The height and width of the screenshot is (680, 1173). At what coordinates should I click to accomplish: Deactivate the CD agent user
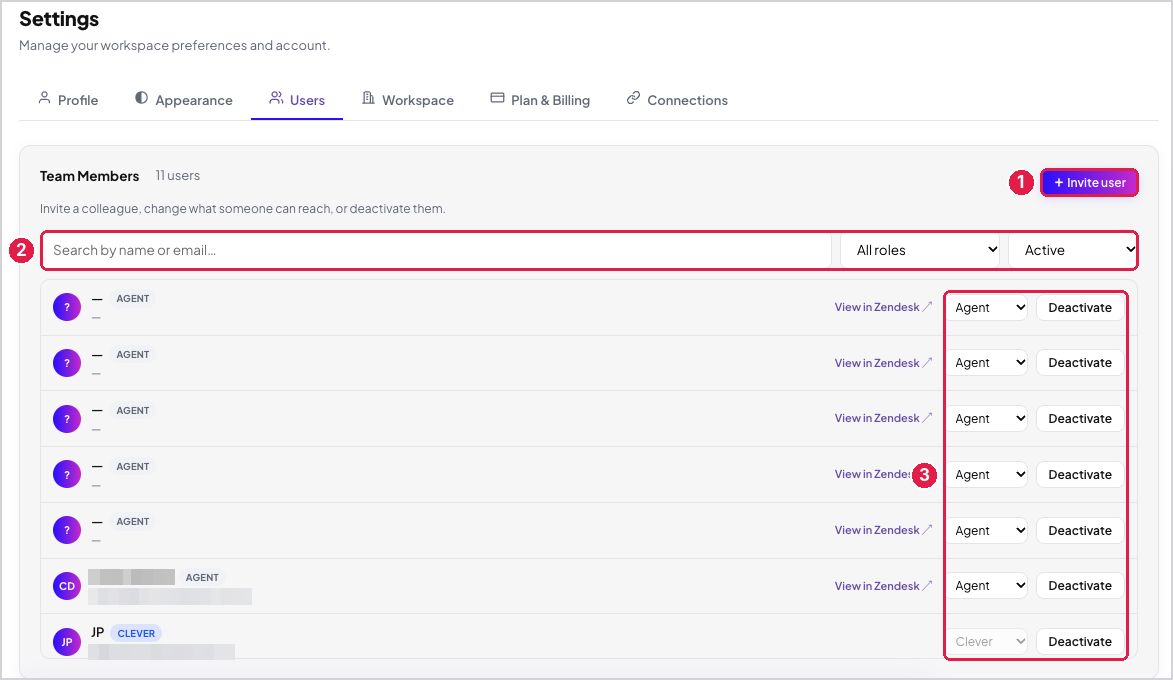(1079, 586)
